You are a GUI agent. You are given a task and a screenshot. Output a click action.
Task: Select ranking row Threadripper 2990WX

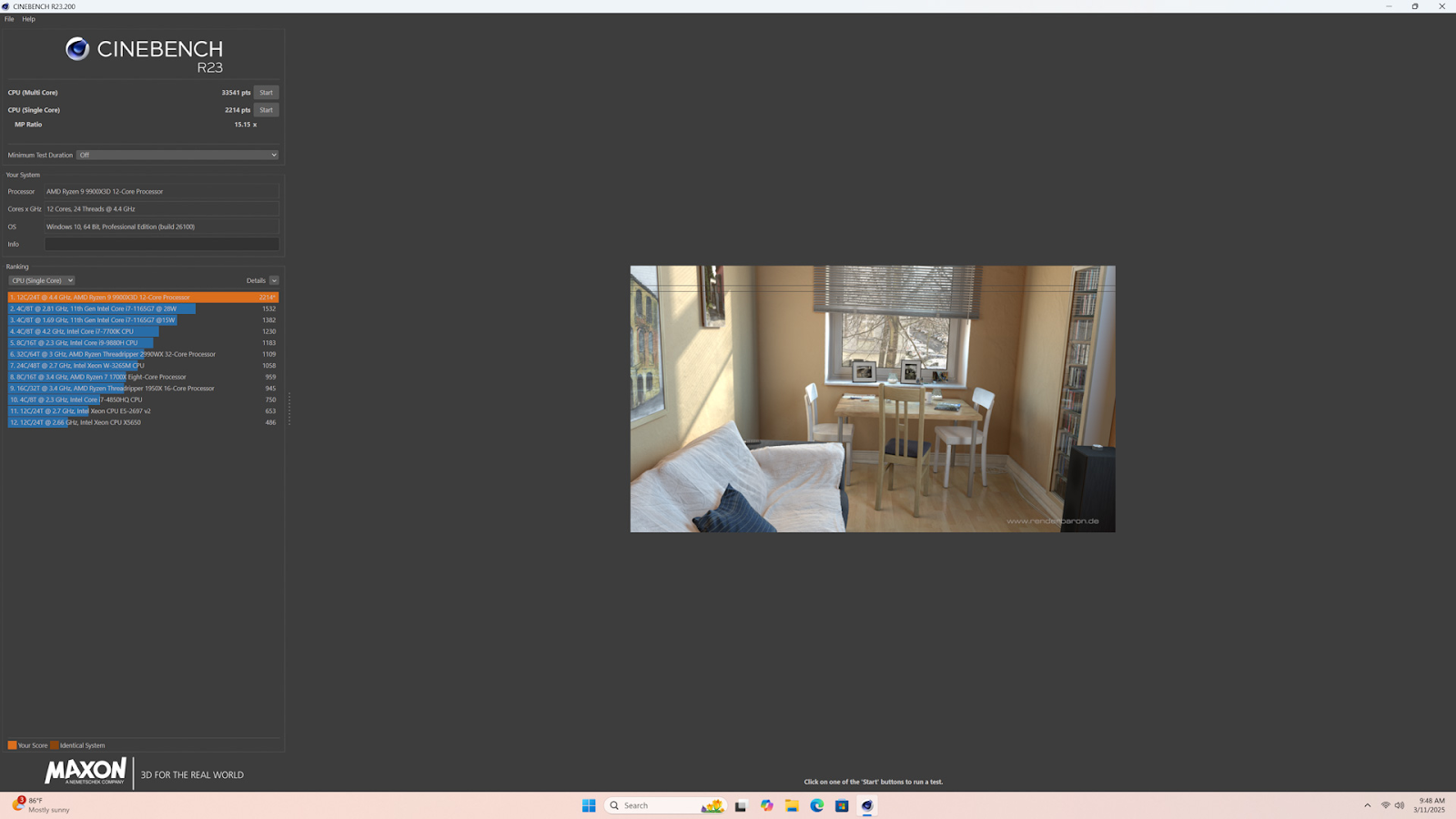tap(143, 354)
